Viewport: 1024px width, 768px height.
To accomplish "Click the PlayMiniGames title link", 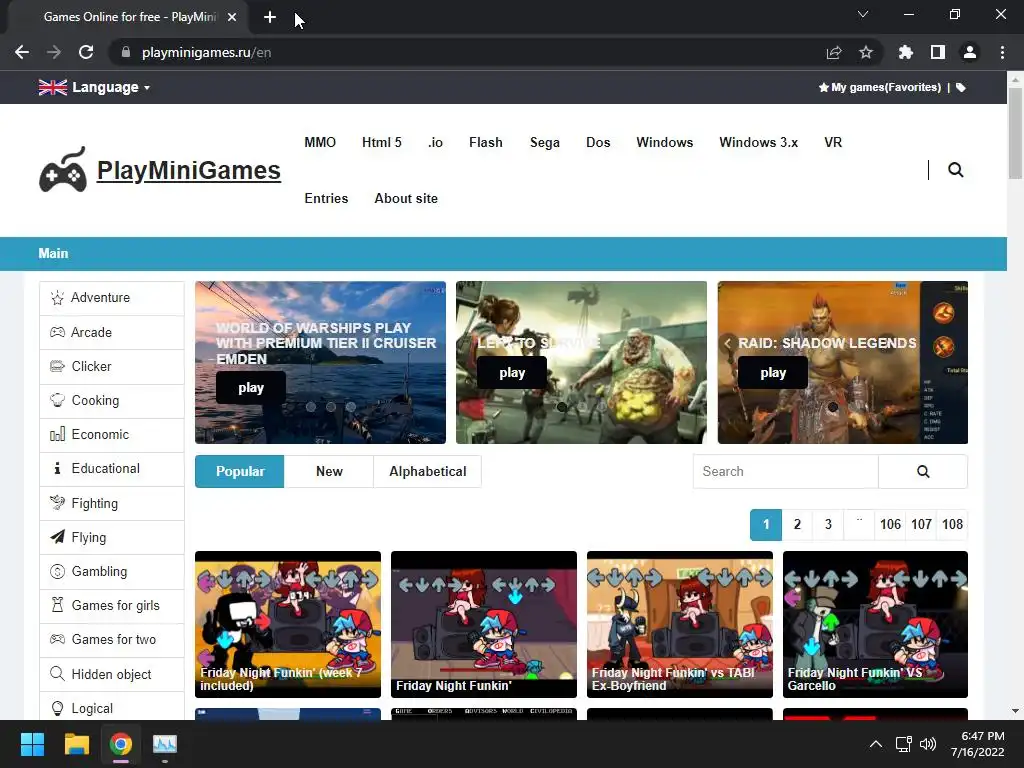I will point(189,170).
